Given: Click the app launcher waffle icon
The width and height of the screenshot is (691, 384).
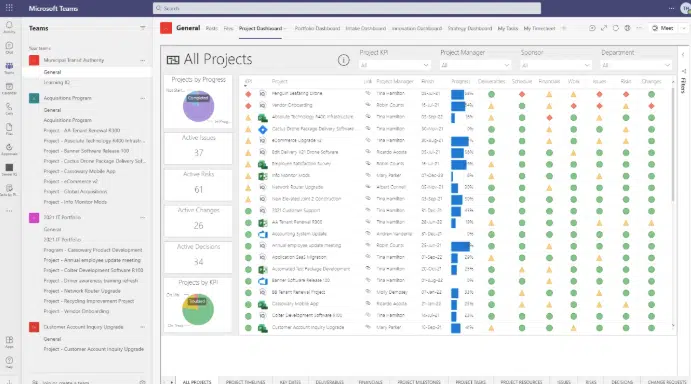Looking at the screenshot, I should [9, 8].
